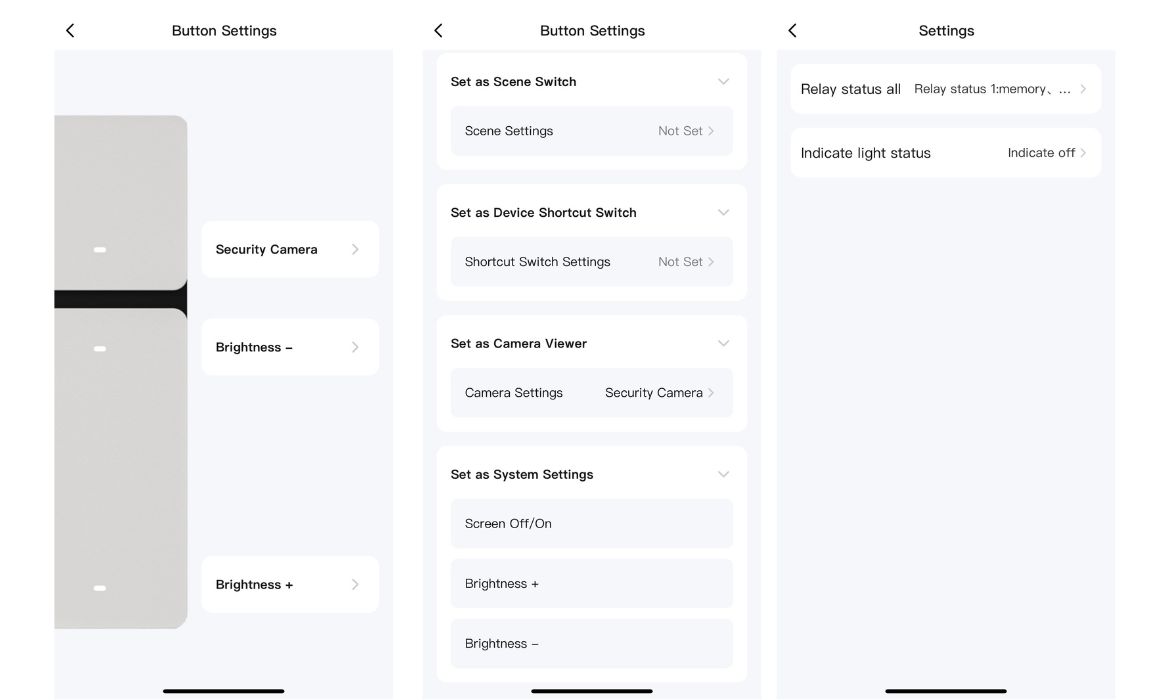Collapse the Set as Camera Viewer section

pos(723,344)
